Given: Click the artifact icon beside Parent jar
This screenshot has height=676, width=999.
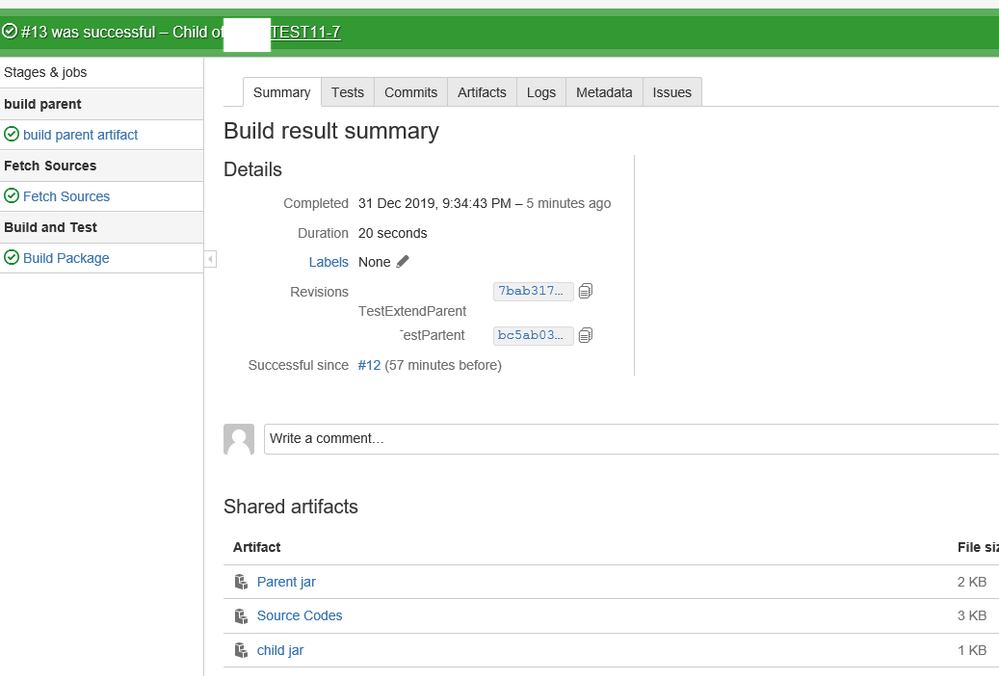Looking at the screenshot, I should (x=241, y=582).
